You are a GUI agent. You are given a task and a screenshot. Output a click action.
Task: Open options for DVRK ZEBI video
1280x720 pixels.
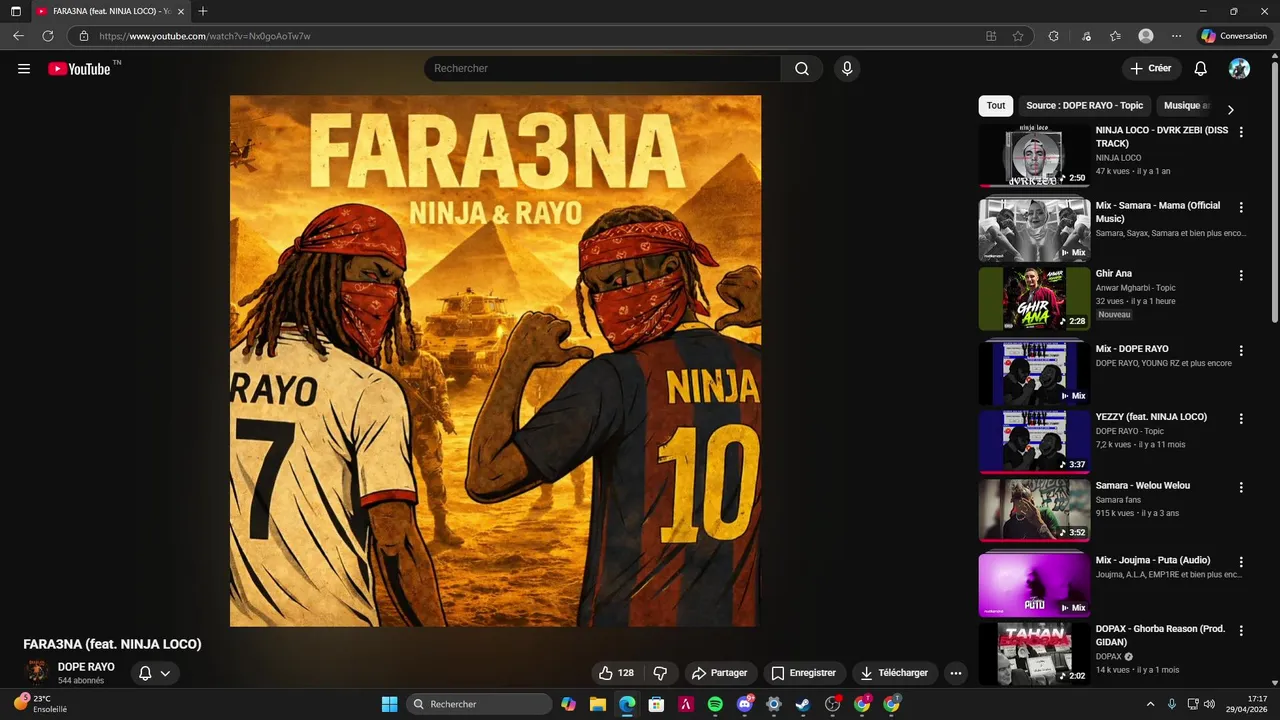click(x=1241, y=132)
